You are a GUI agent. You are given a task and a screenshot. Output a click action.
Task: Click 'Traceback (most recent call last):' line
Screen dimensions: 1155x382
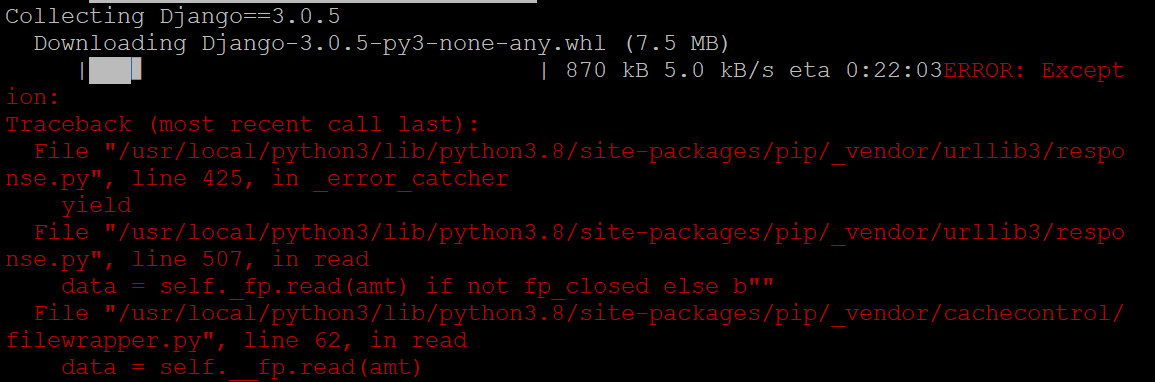pyautogui.click(x=242, y=124)
